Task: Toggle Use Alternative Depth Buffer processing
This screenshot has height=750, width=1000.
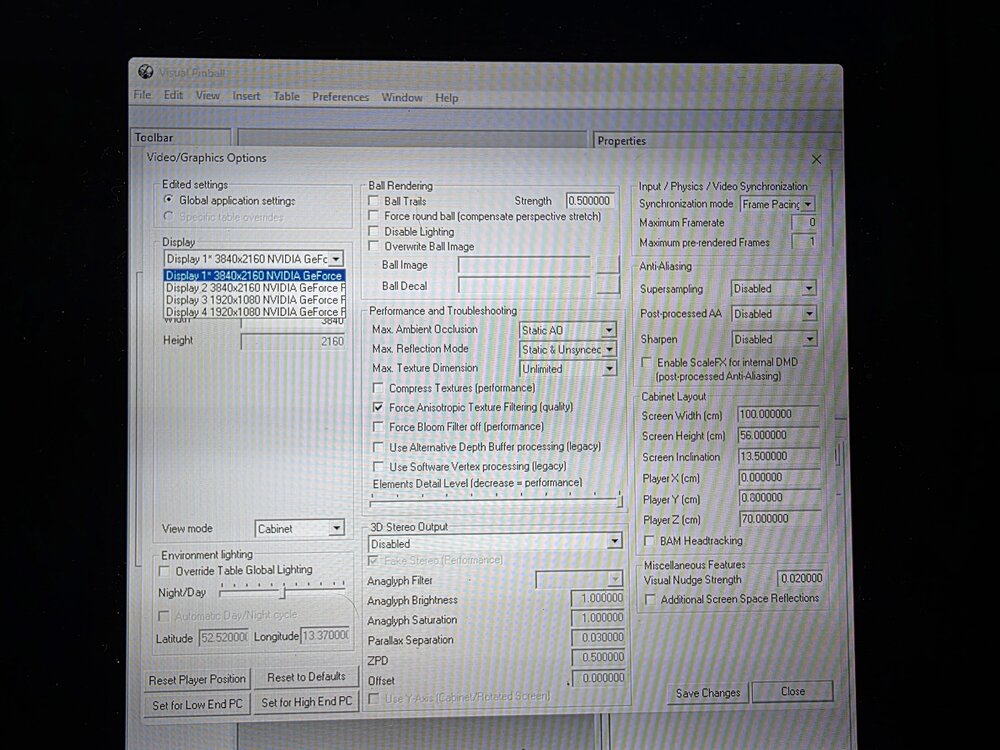Action: 378,446
